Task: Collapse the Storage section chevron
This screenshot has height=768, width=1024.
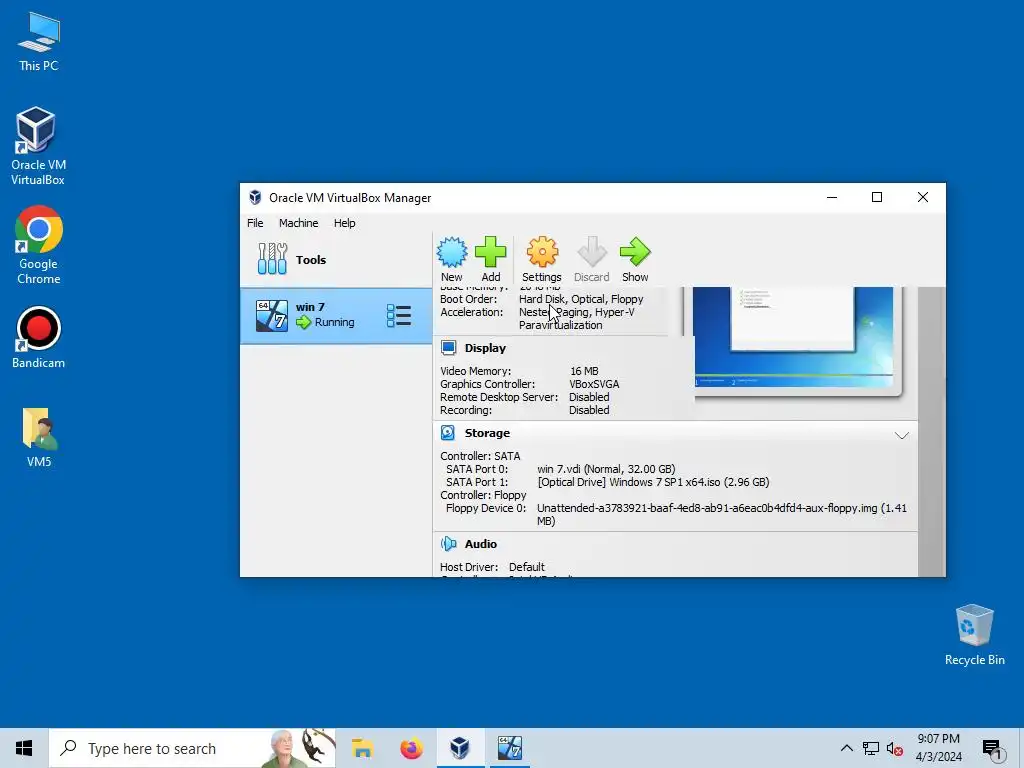Action: 902,436
